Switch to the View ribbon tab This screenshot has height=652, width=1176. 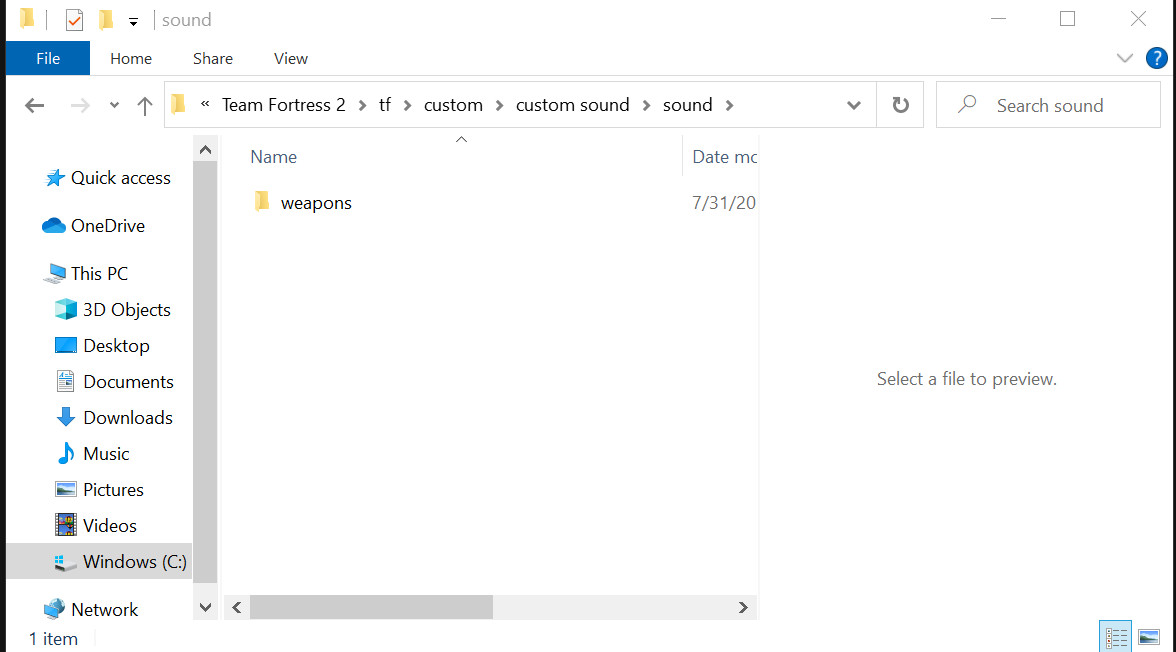click(290, 58)
